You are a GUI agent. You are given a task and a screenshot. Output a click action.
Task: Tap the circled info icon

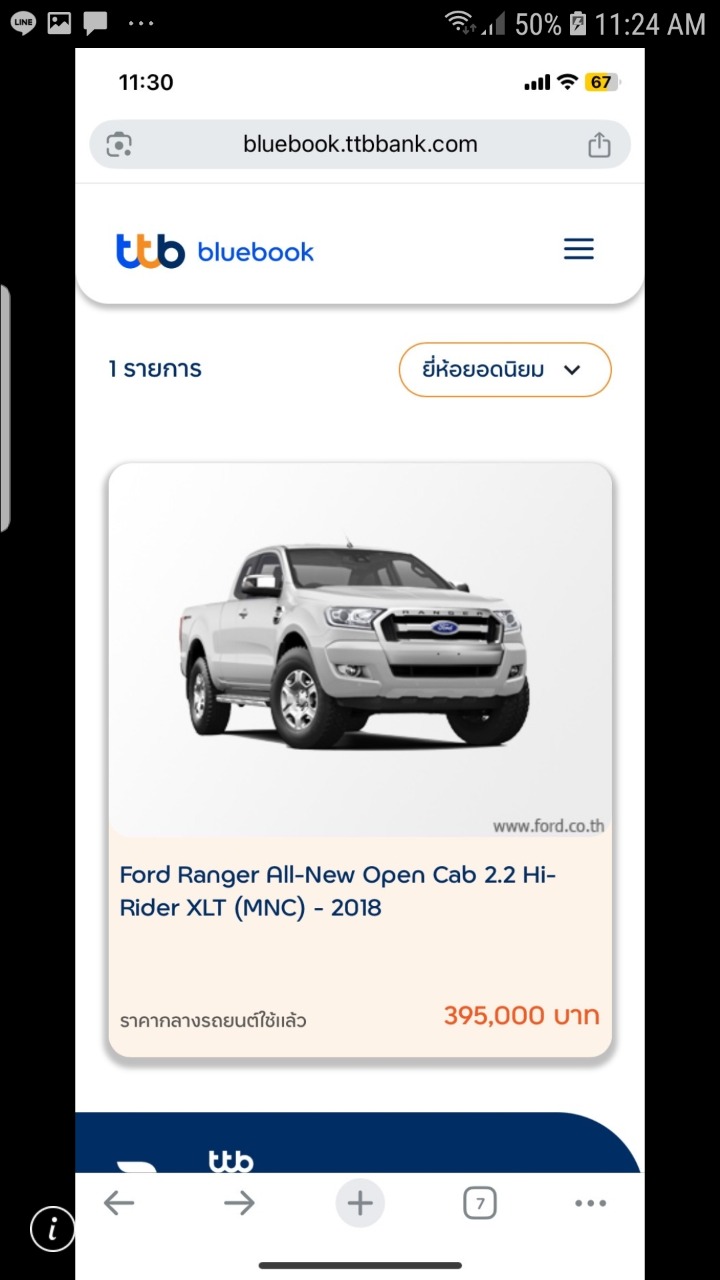tap(51, 1228)
